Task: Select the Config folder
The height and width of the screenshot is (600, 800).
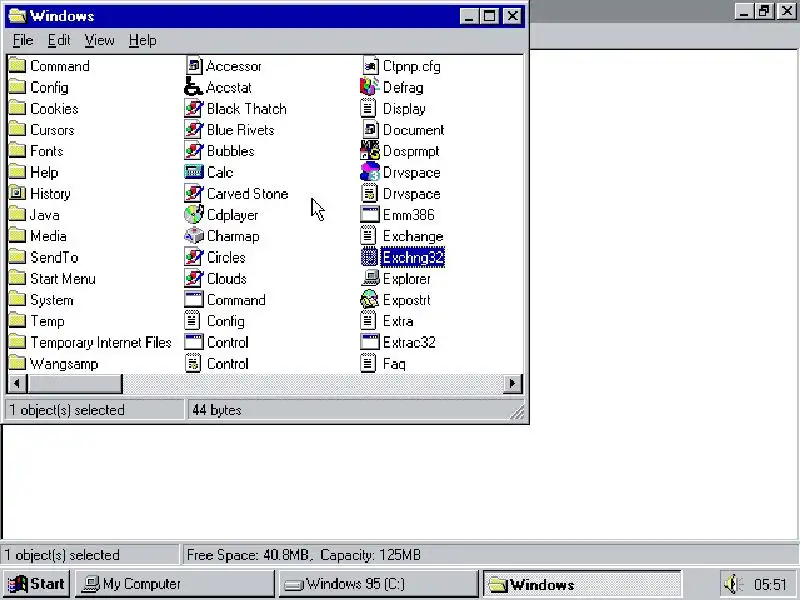Action: [39, 87]
